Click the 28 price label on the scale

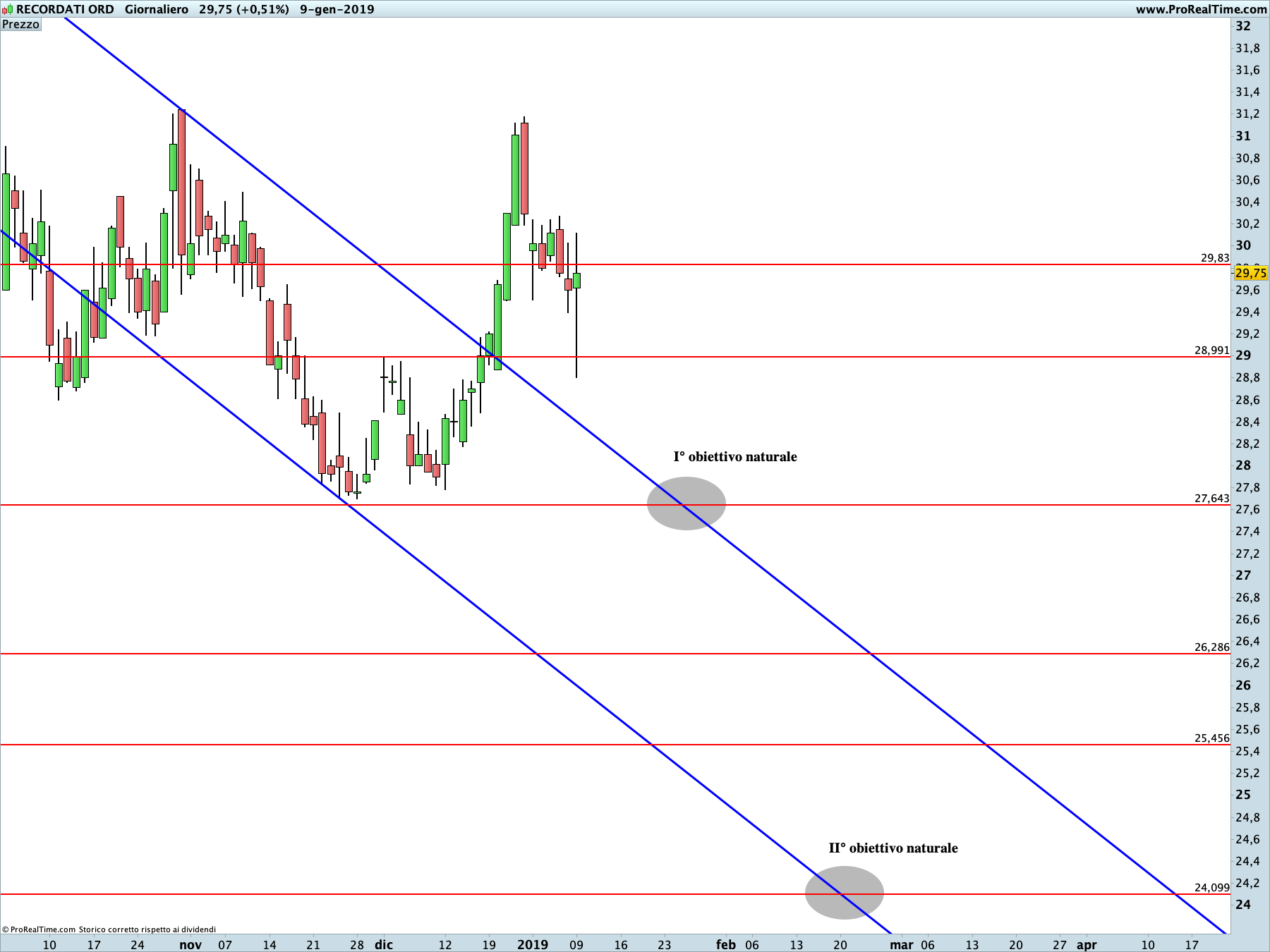(1243, 465)
